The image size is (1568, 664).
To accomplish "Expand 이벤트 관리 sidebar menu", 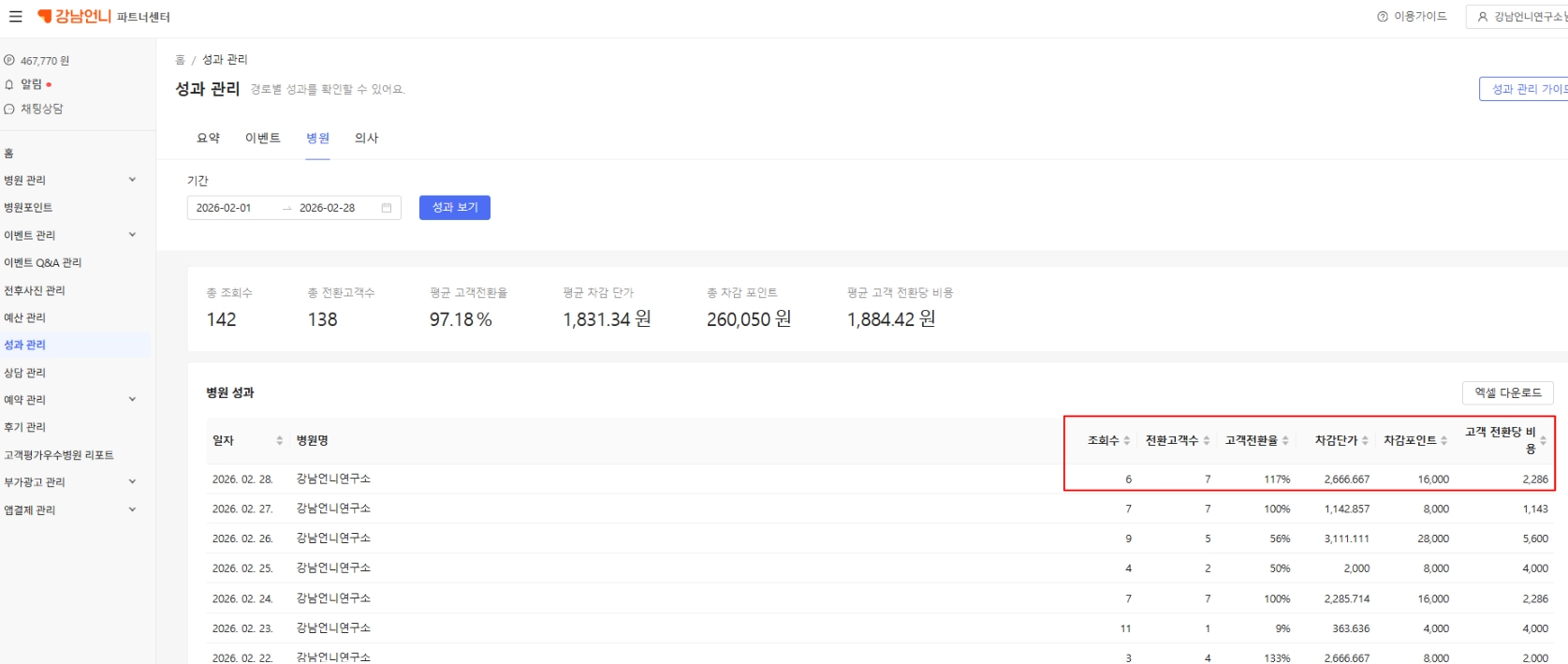I will click(132, 235).
